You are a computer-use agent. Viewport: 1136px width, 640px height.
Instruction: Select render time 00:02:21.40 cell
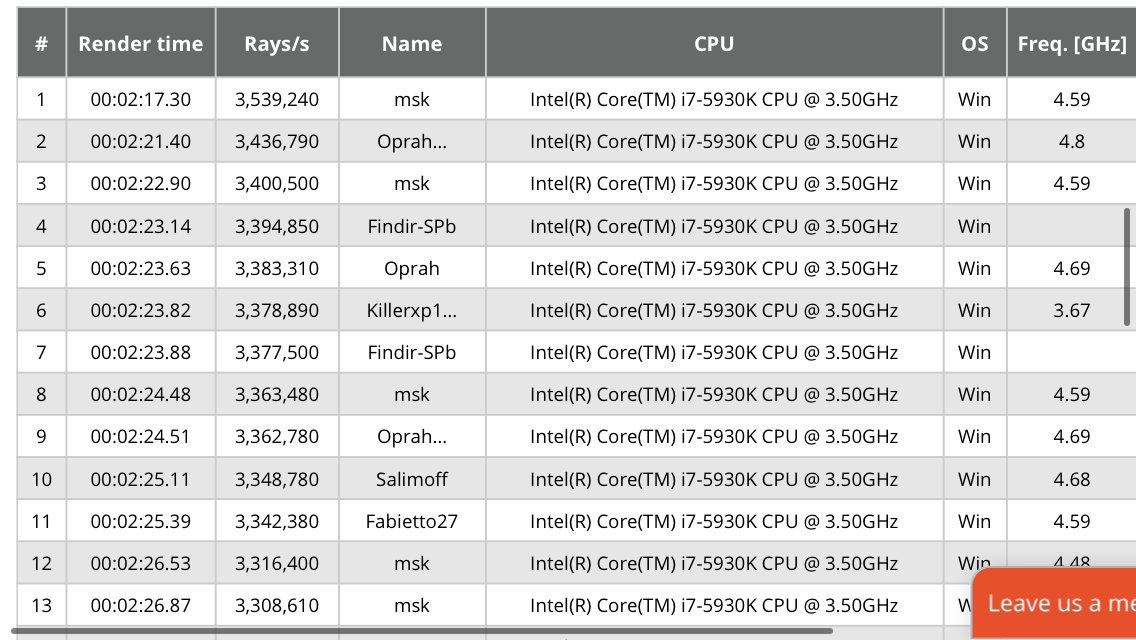[x=141, y=141]
